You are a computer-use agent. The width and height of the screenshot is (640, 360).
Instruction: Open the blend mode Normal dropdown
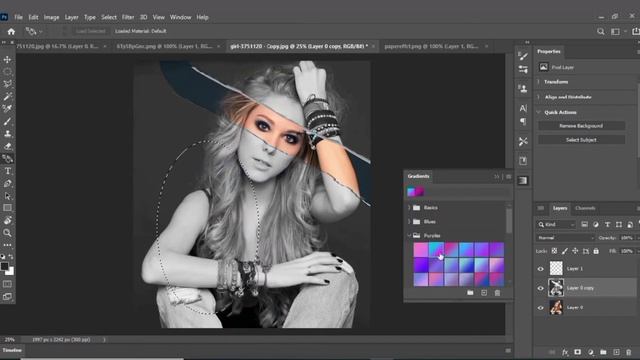565,238
